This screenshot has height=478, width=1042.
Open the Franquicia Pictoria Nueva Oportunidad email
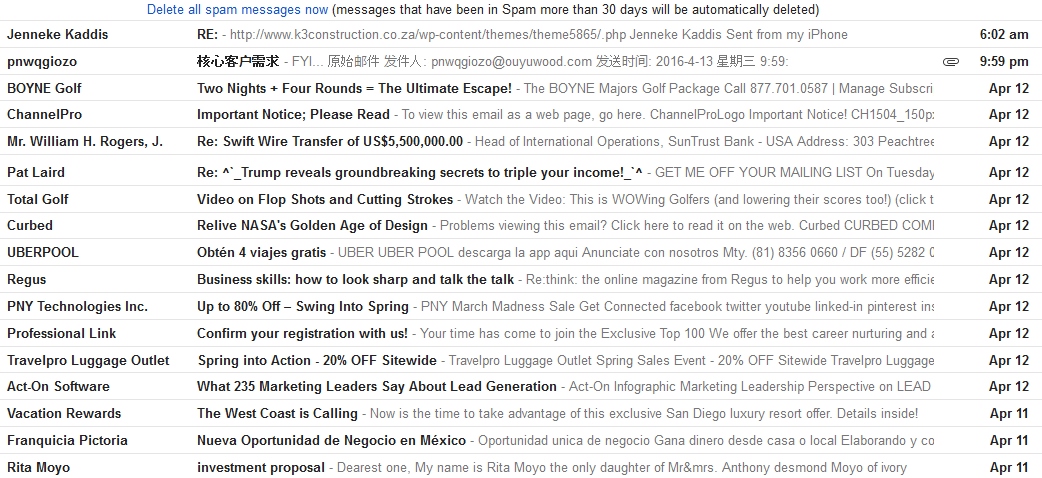pos(331,440)
